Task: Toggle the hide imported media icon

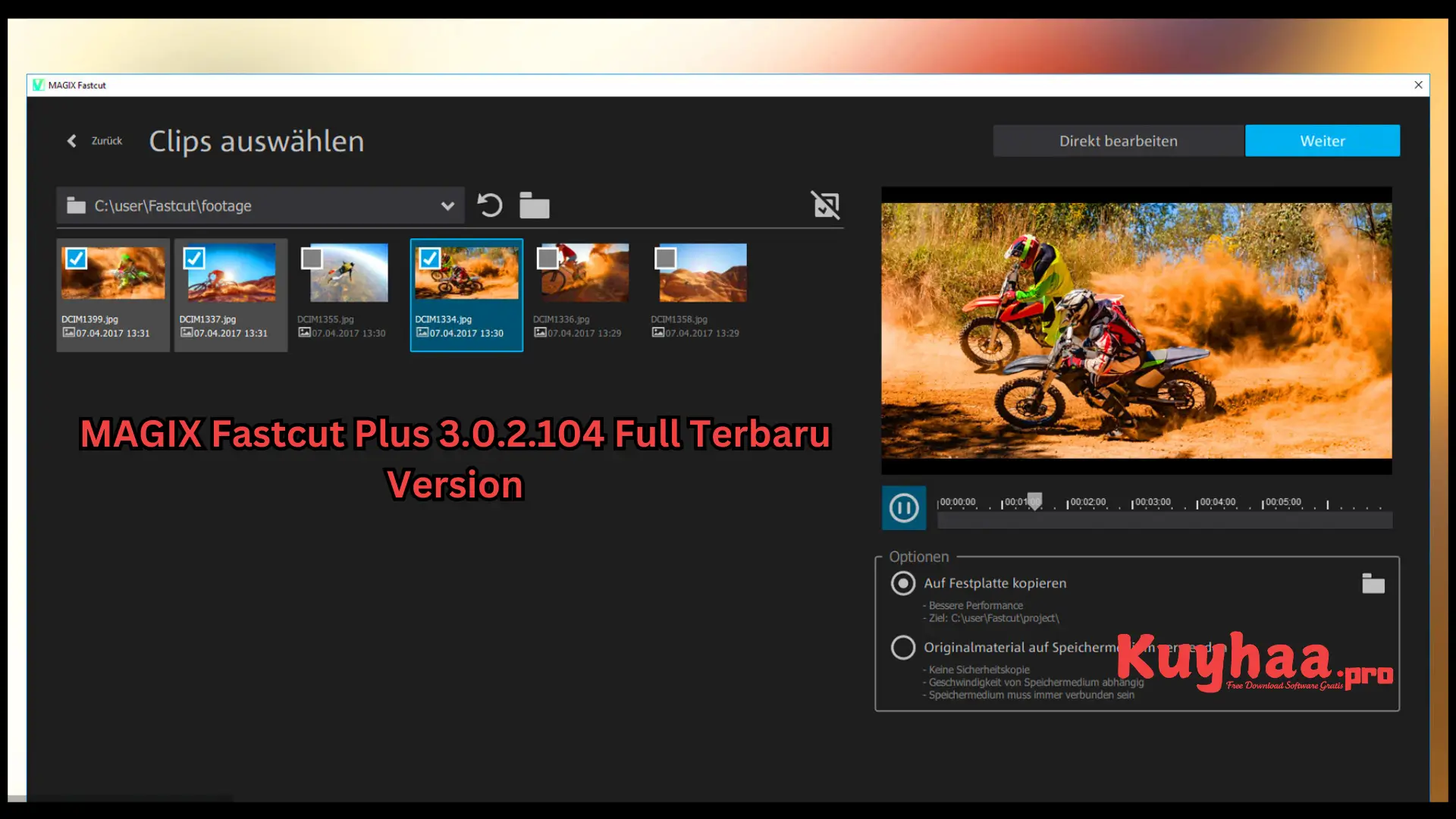Action: pos(826,205)
